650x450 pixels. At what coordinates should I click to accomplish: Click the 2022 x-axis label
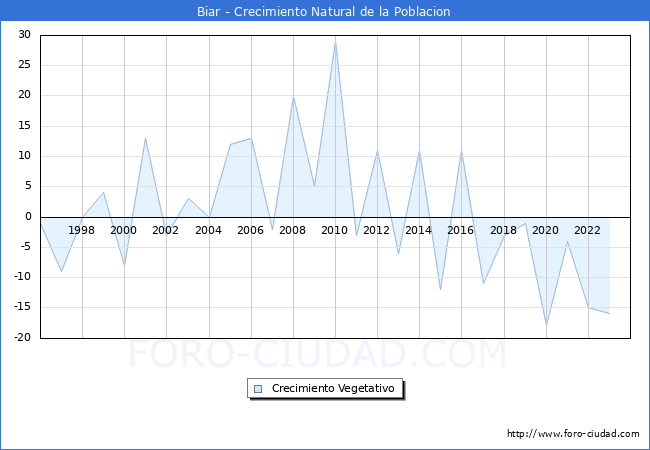pos(587,230)
